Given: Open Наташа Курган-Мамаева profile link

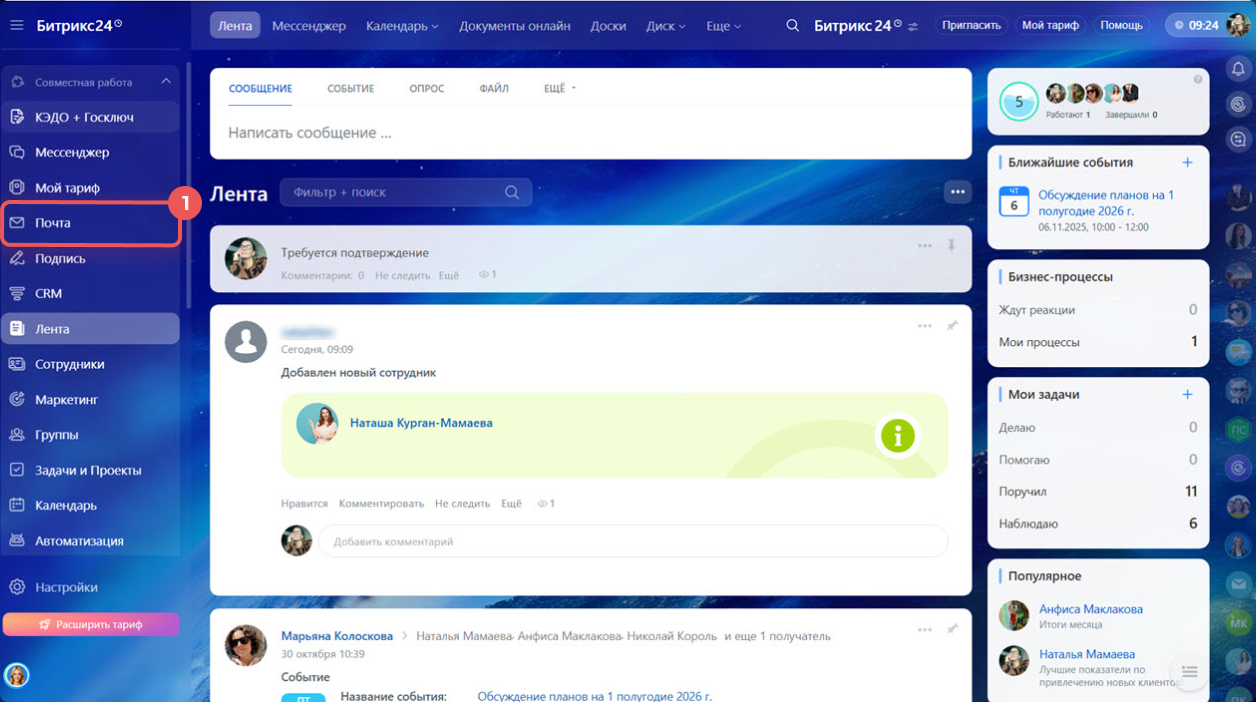Looking at the screenshot, I should click(421, 423).
